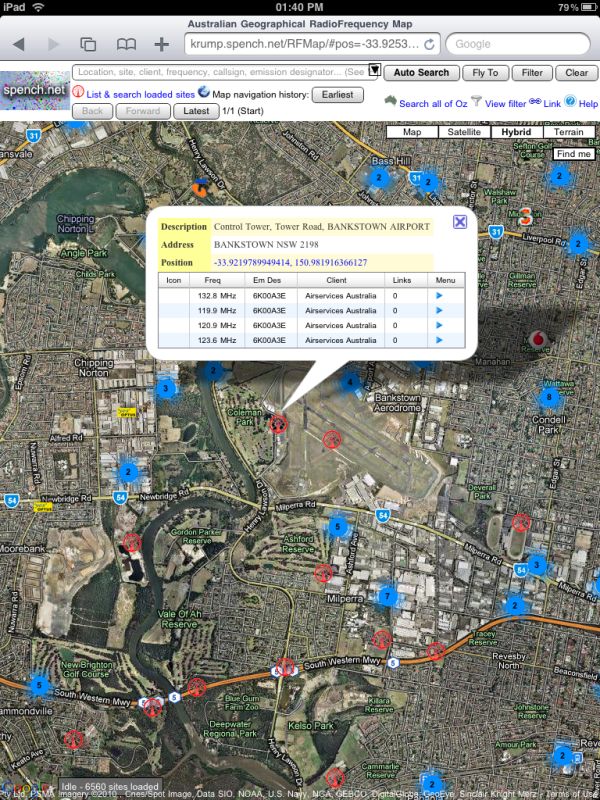Tap the Google search field
The height and width of the screenshot is (800, 600).
(x=518, y=44)
